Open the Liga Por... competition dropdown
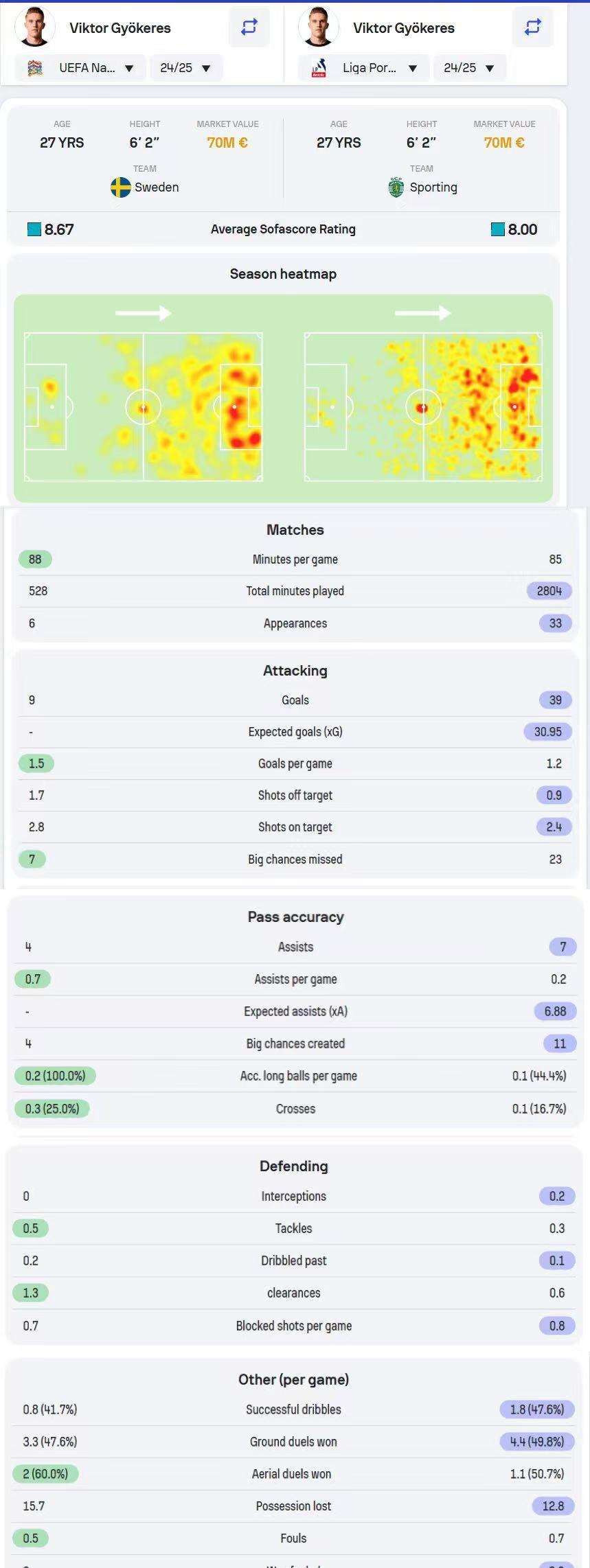The width and height of the screenshot is (590, 1568). (364, 68)
